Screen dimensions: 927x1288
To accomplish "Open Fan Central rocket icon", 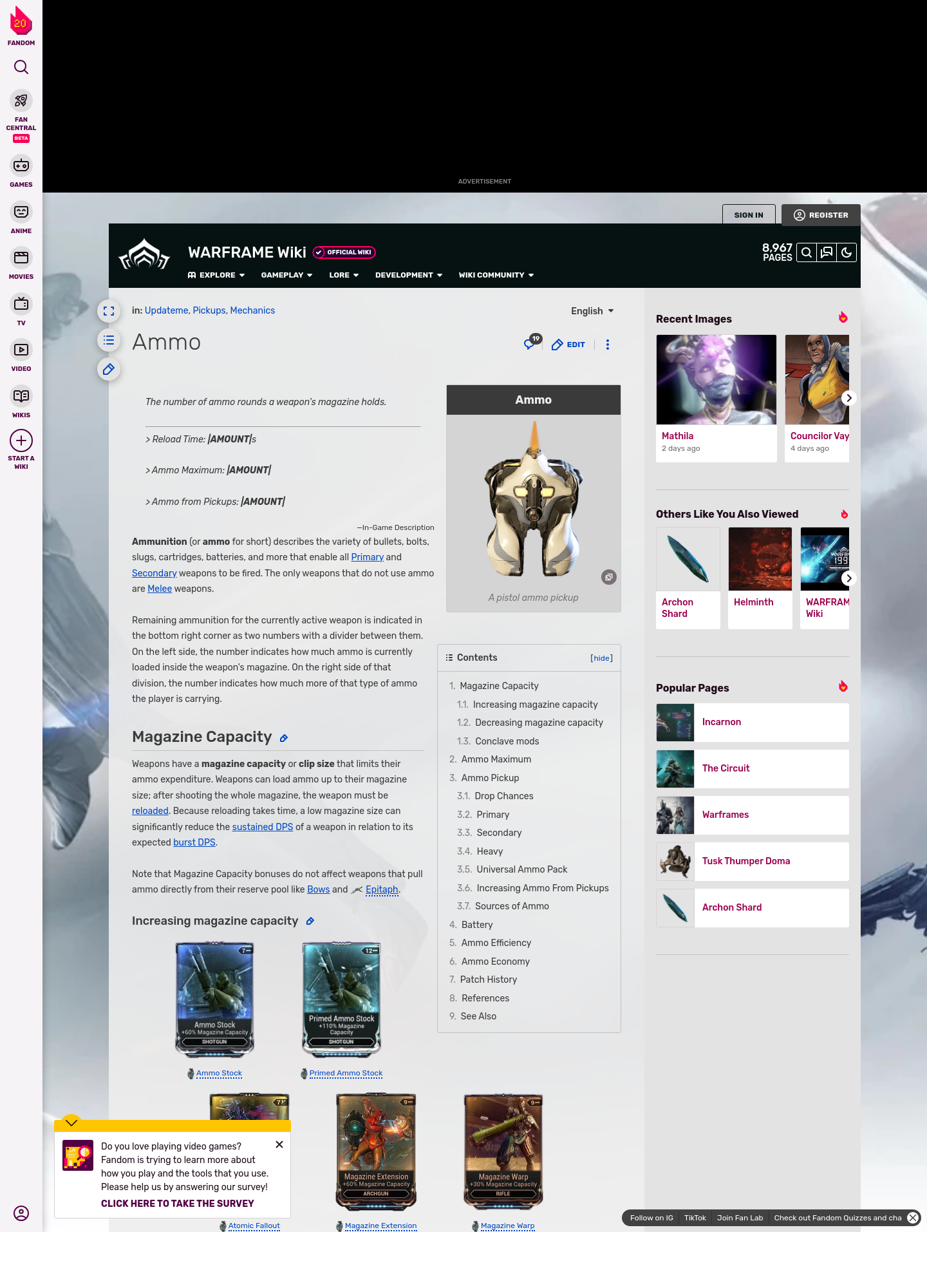I will pos(21,101).
